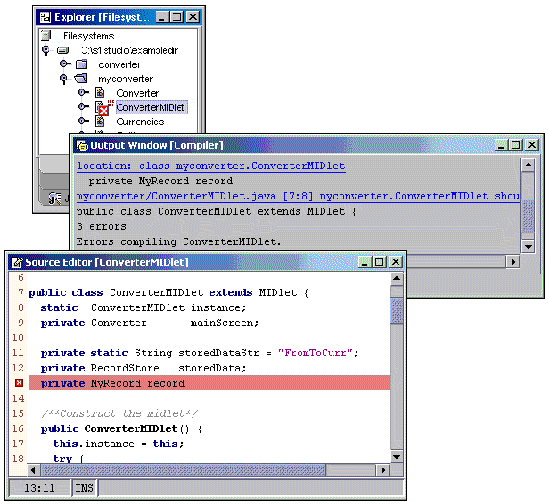549x504 pixels.
Task: Maximize the Source Editor window
Action: [379, 262]
